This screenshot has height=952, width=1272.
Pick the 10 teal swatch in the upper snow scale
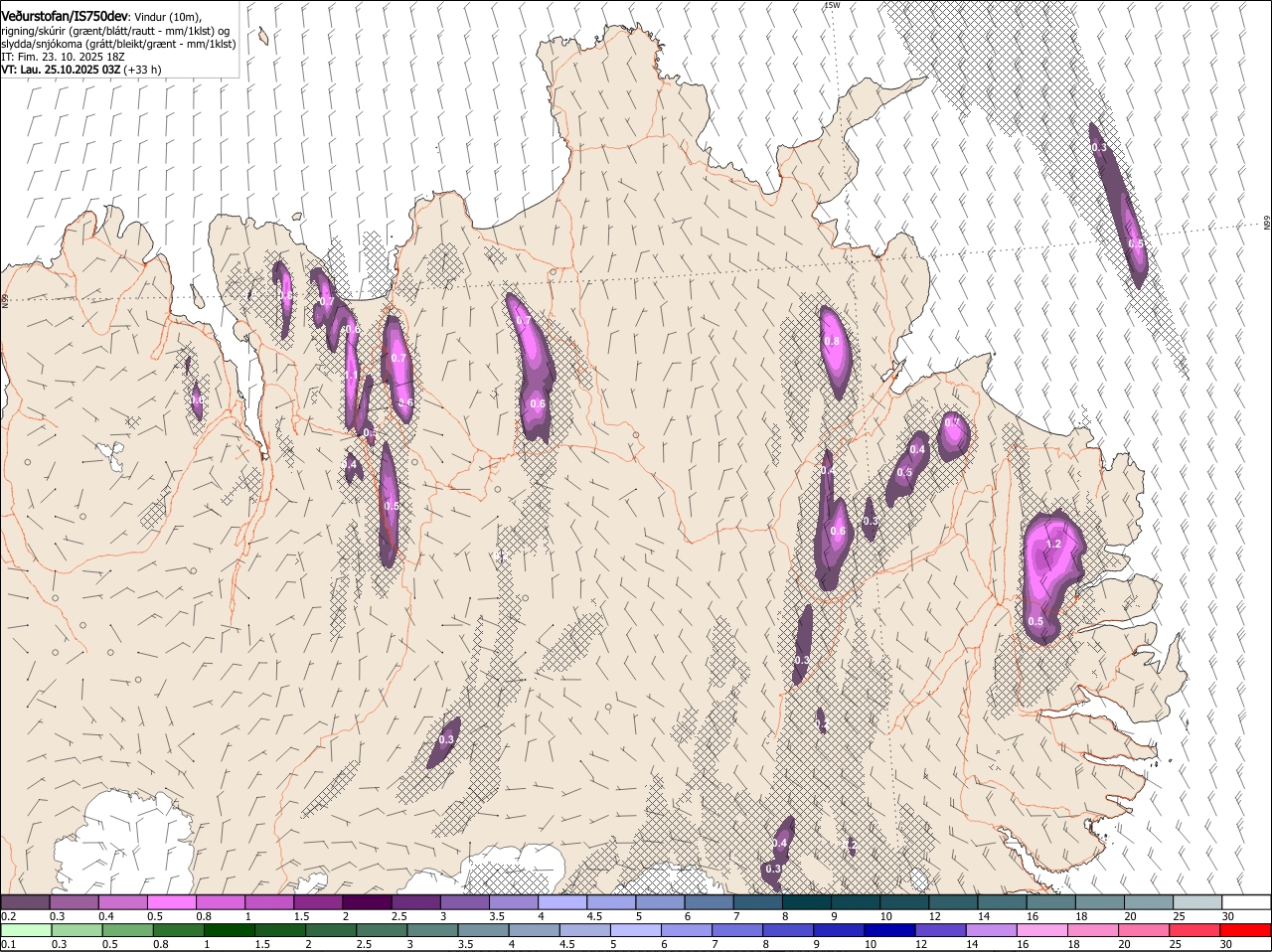tap(905, 902)
